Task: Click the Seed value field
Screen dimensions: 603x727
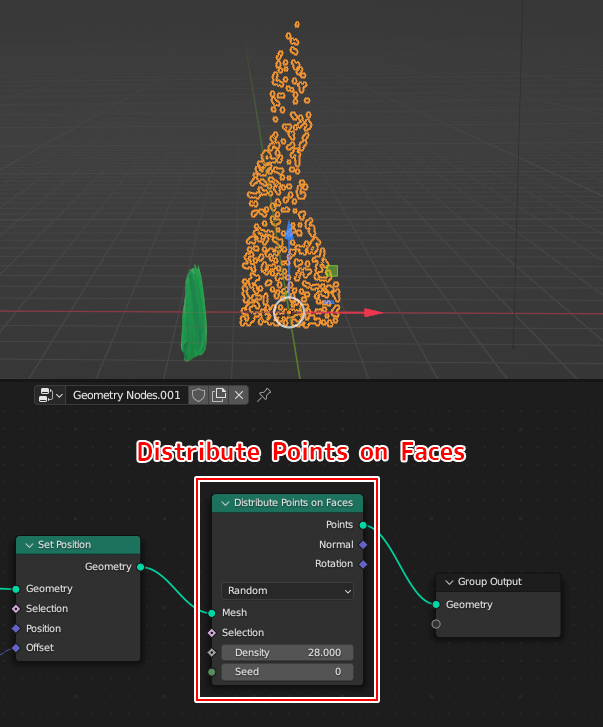Action: point(288,672)
